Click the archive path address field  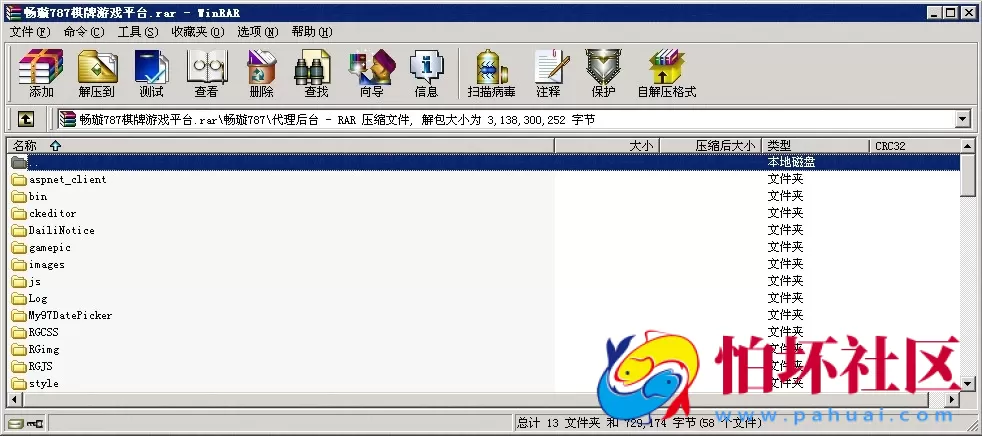click(507, 119)
